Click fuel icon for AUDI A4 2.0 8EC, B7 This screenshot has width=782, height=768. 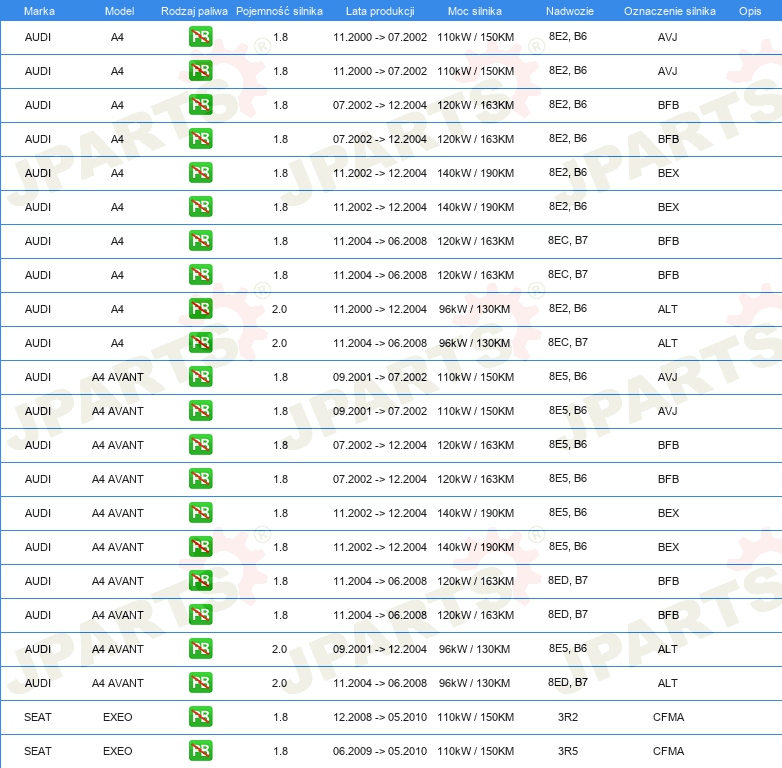tap(200, 343)
